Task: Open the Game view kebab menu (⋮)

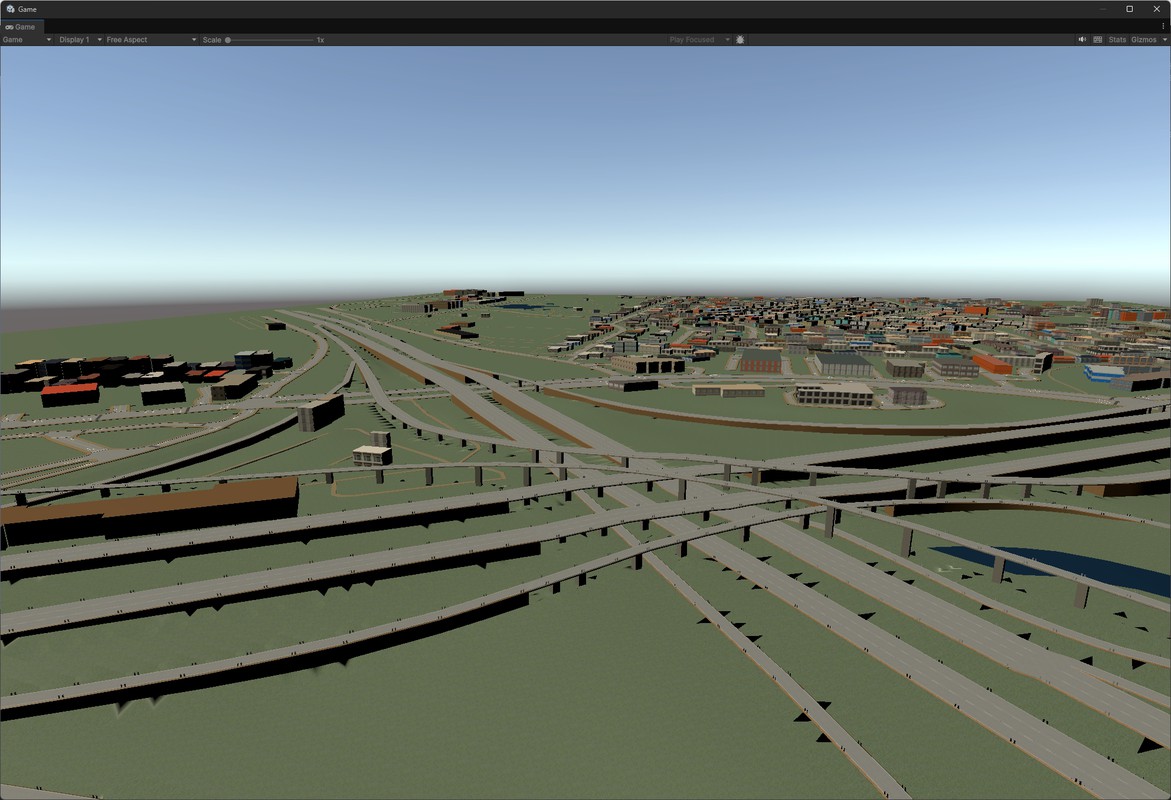Action: point(1163,27)
